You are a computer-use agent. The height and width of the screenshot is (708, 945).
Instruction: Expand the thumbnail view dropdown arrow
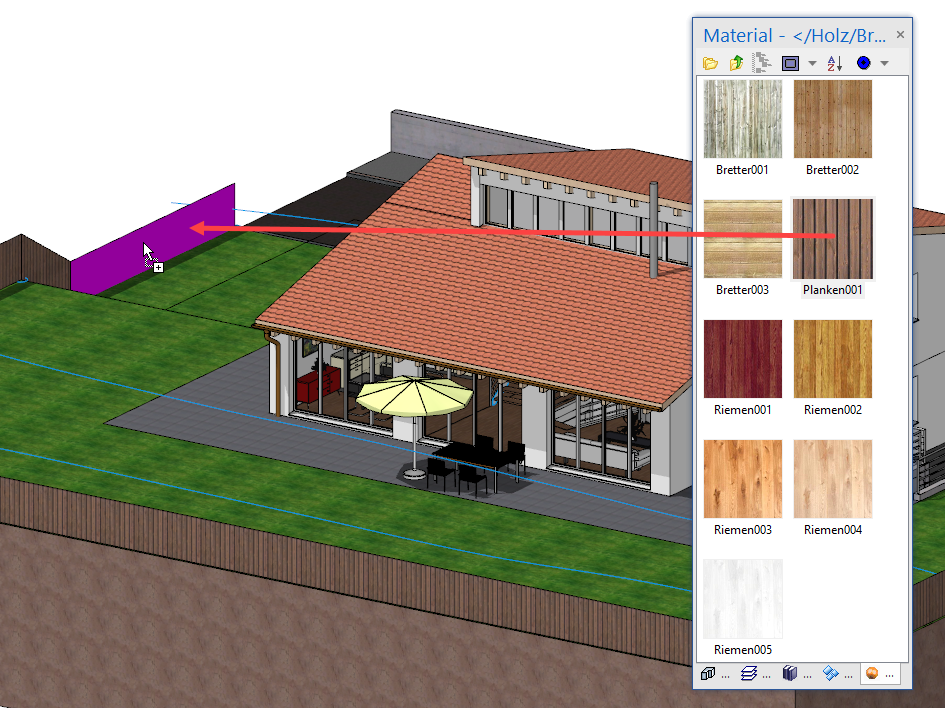pos(812,63)
